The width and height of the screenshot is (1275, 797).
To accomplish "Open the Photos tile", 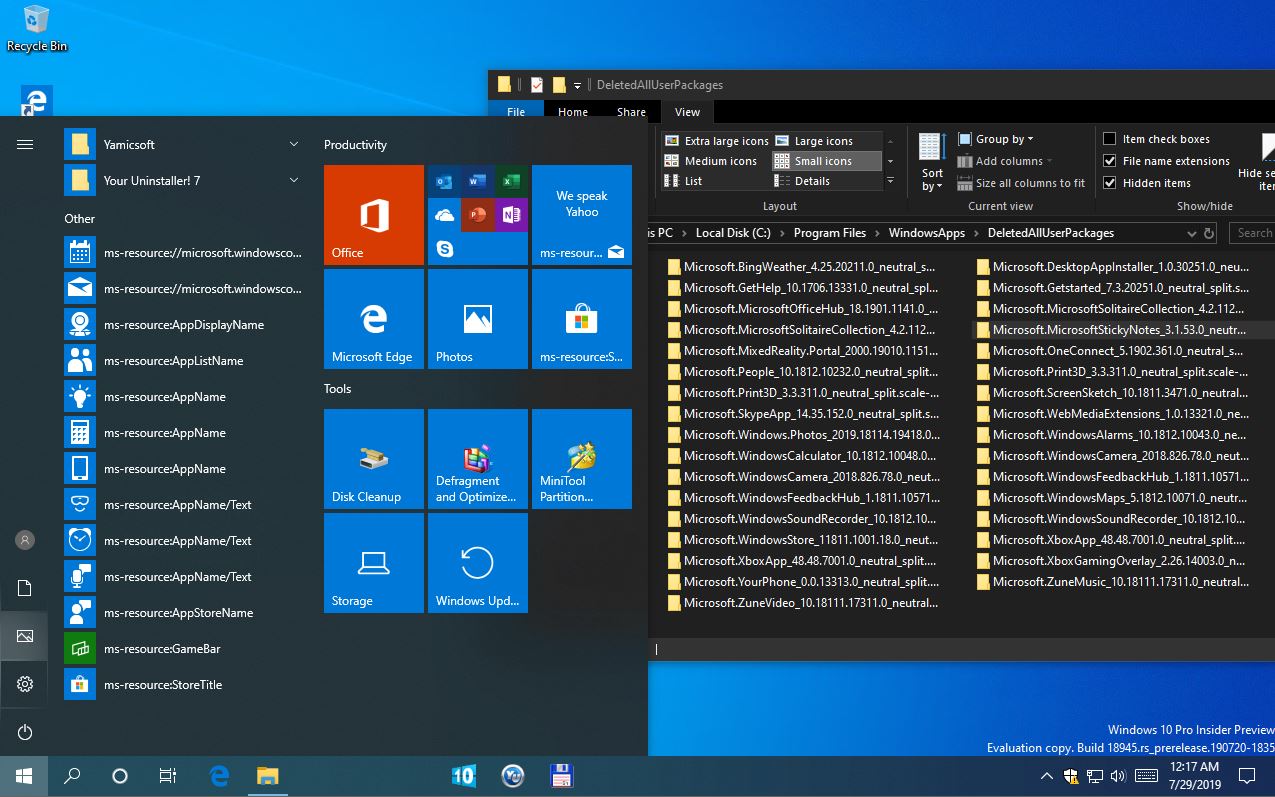I will click(x=478, y=319).
